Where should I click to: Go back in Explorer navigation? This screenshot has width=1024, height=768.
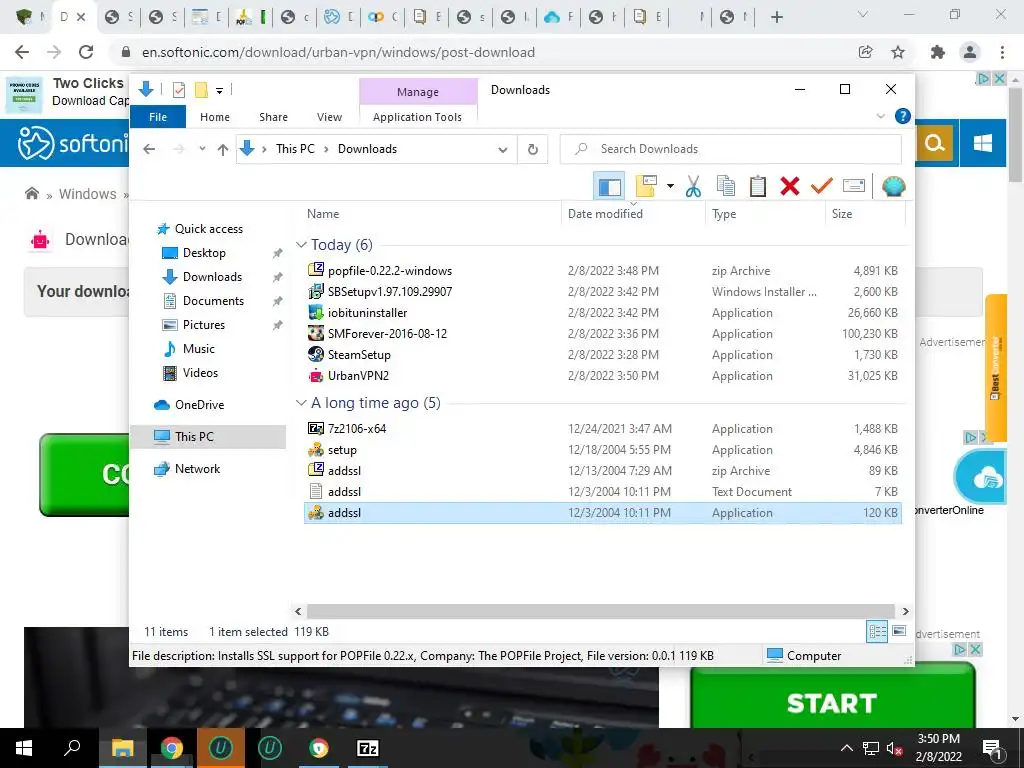pyautogui.click(x=149, y=150)
